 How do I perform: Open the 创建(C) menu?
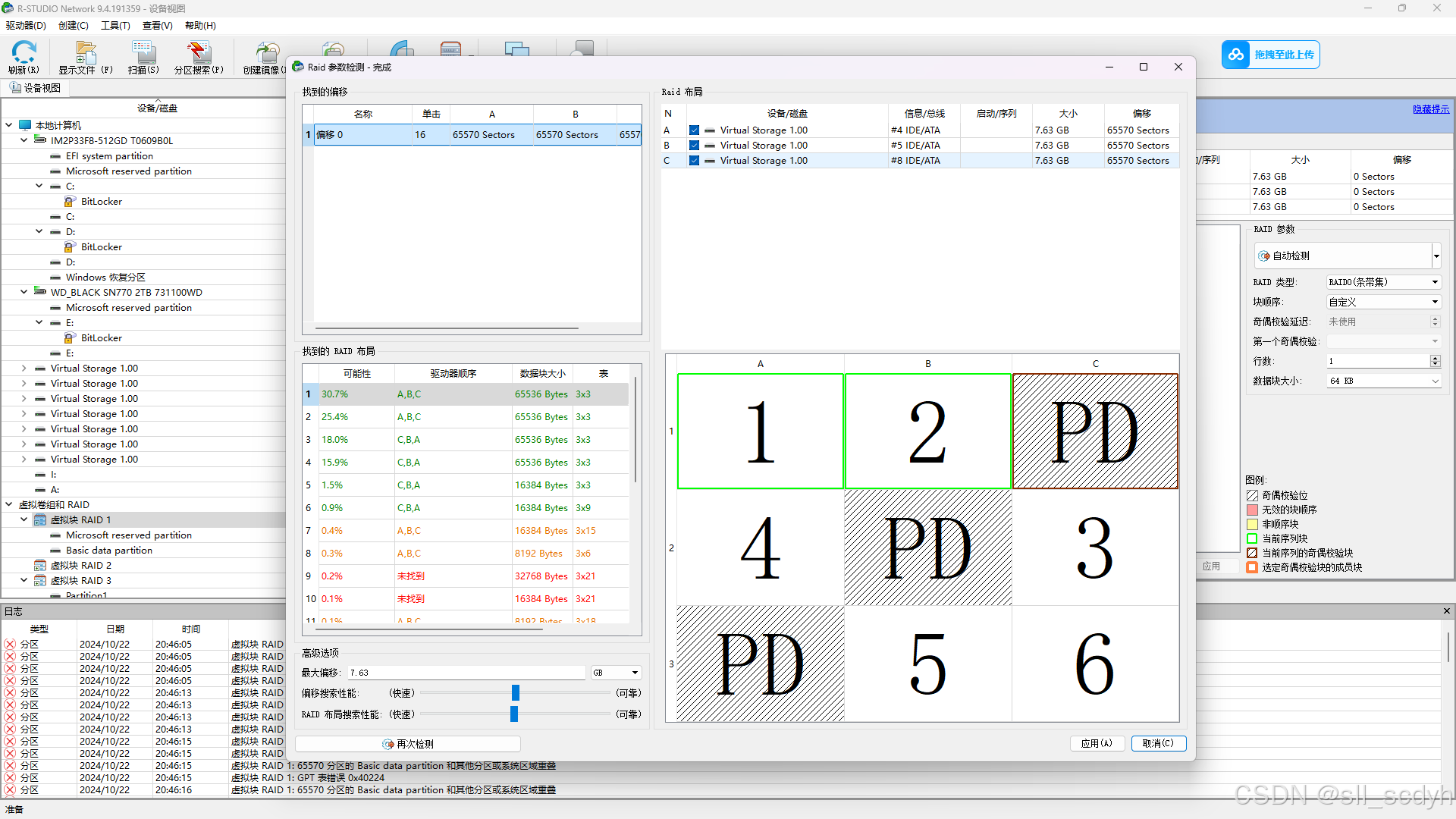pos(73,26)
